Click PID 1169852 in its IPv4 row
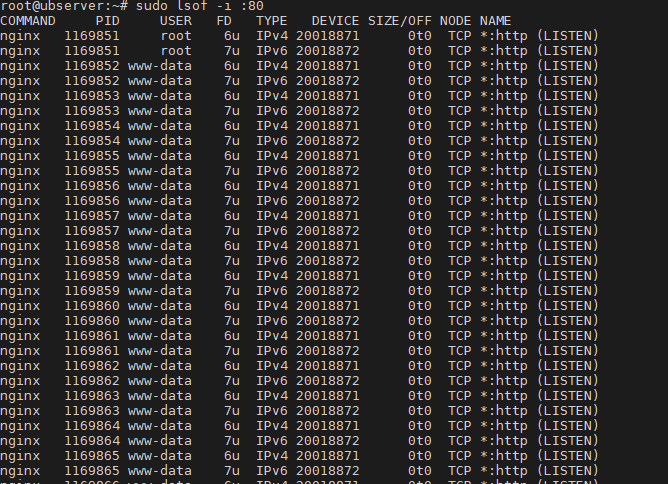 click(92, 66)
